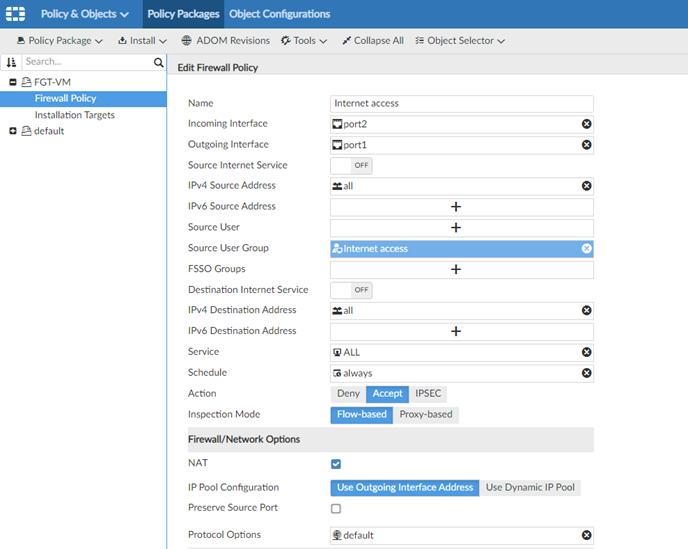Add an IPv6 Source Address with plus

[x=456, y=207]
